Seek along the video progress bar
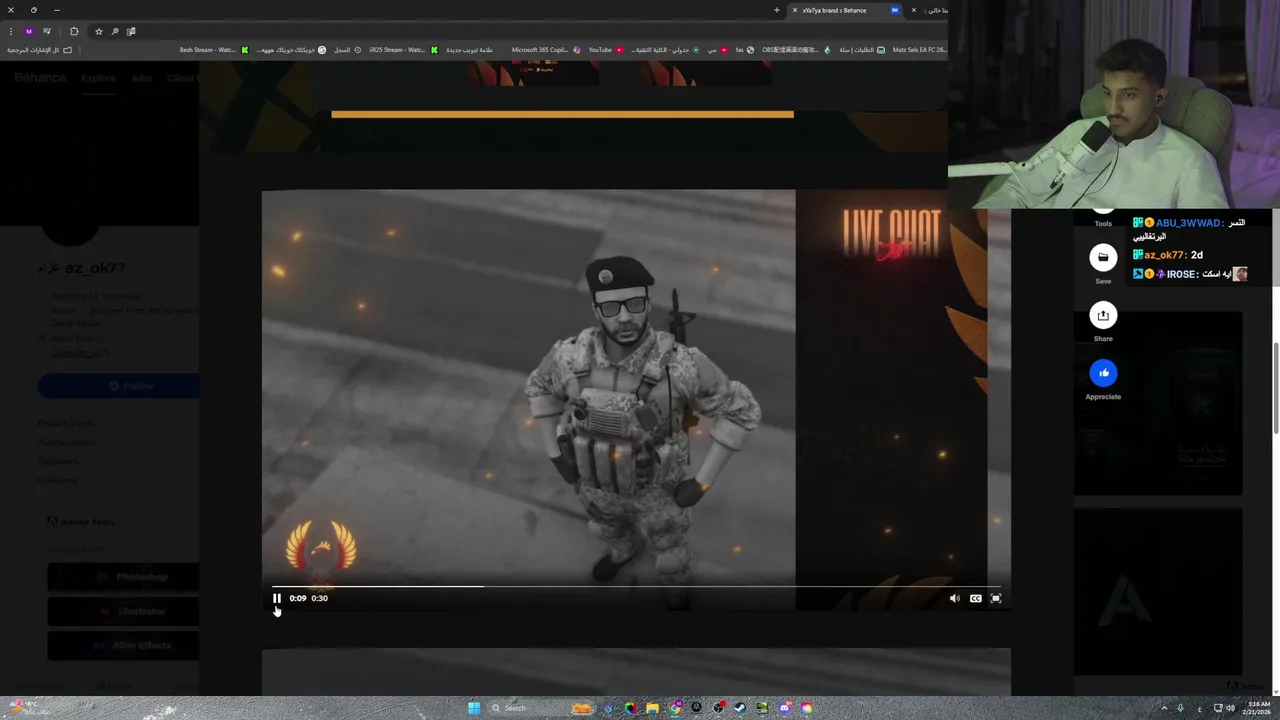The width and height of the screenshot is (1280, 720). tap(636, 586)
